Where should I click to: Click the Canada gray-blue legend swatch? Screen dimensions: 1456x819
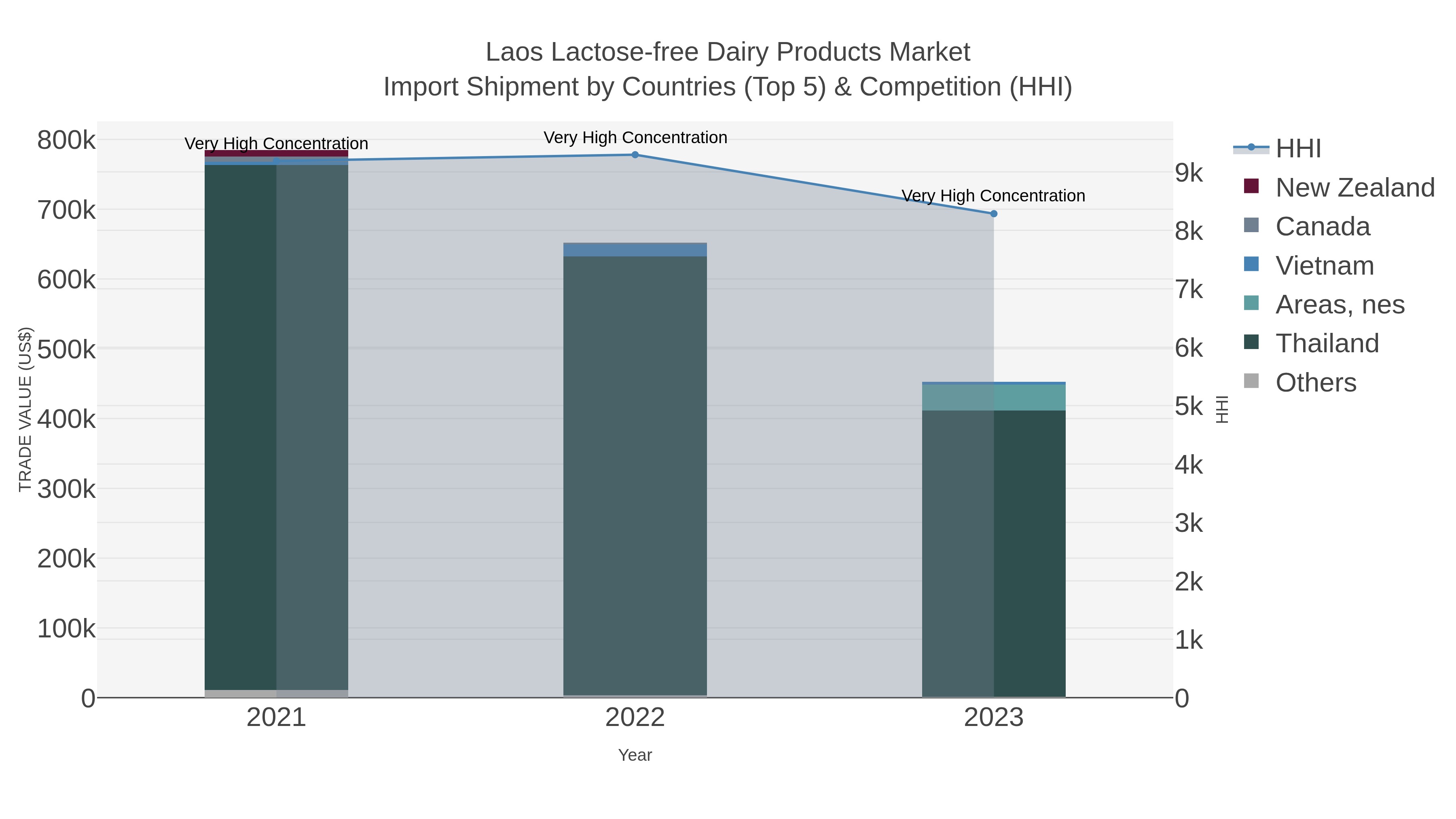(x=1251, y=225)
